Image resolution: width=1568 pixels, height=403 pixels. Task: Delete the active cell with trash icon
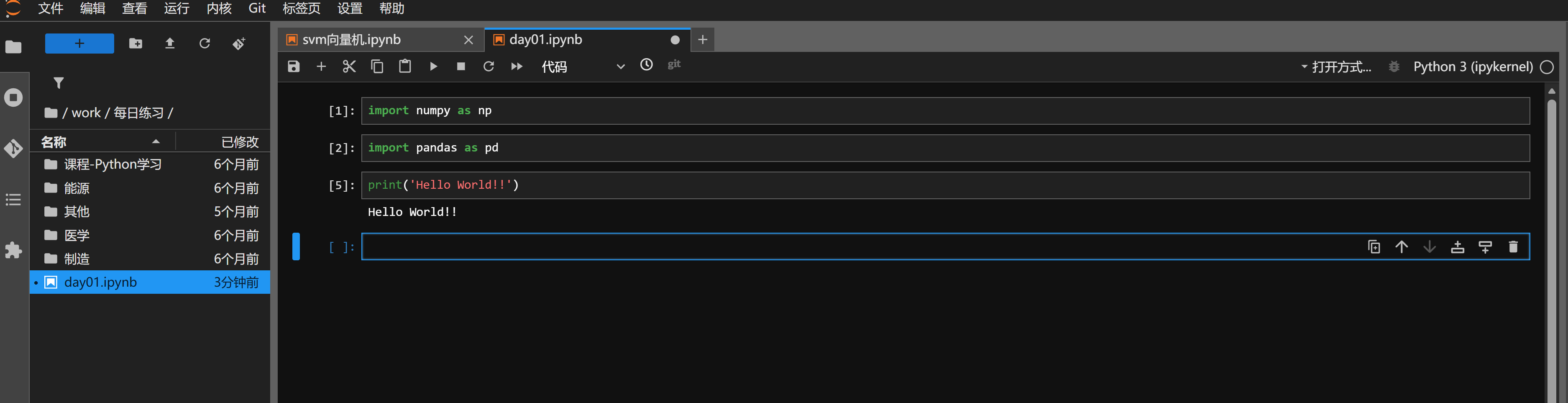[x=1513, y=246]
